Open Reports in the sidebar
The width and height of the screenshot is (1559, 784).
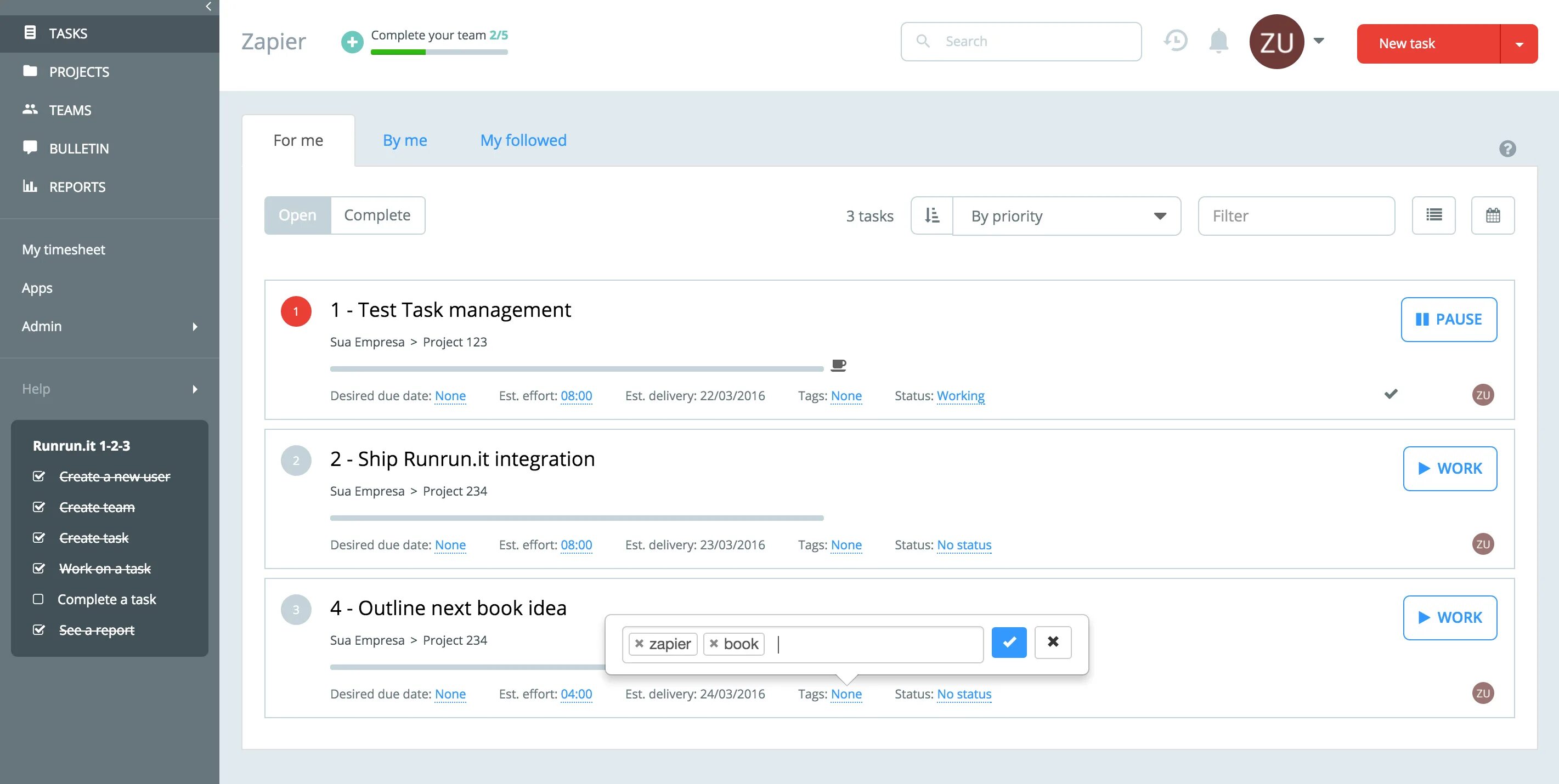click(110, 187)
